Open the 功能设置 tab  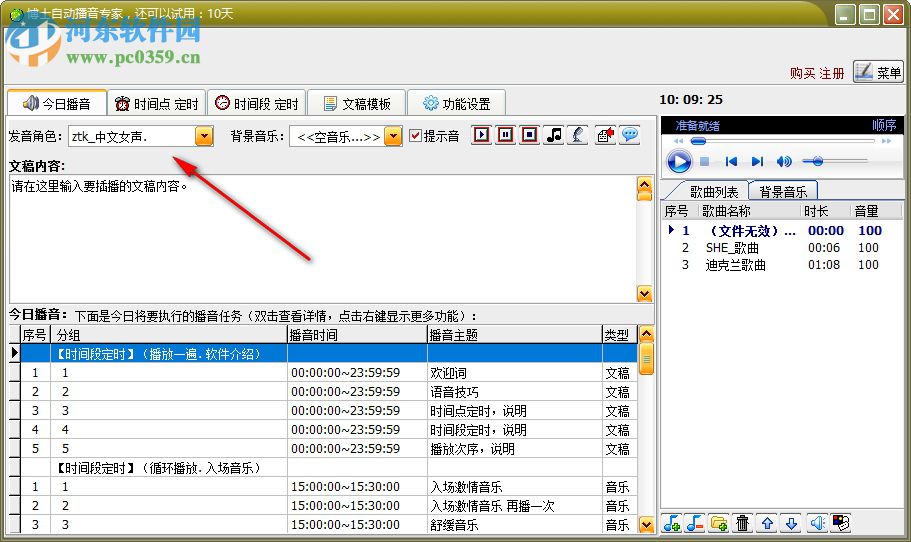[457, 103]
